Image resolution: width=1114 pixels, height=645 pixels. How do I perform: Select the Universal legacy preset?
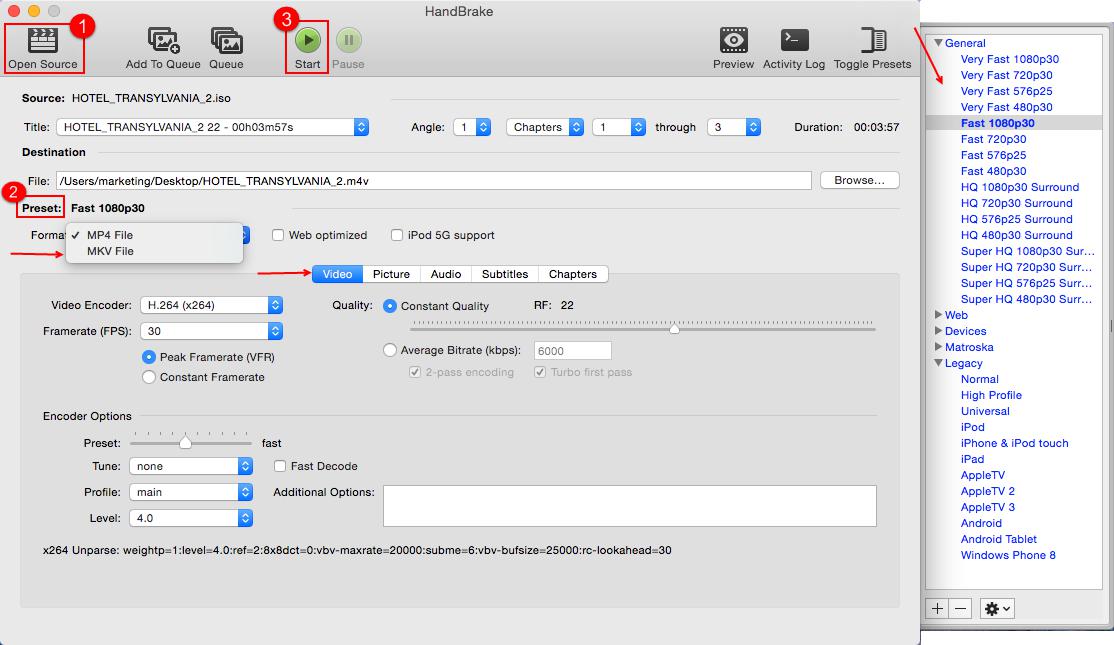[985, 411]
